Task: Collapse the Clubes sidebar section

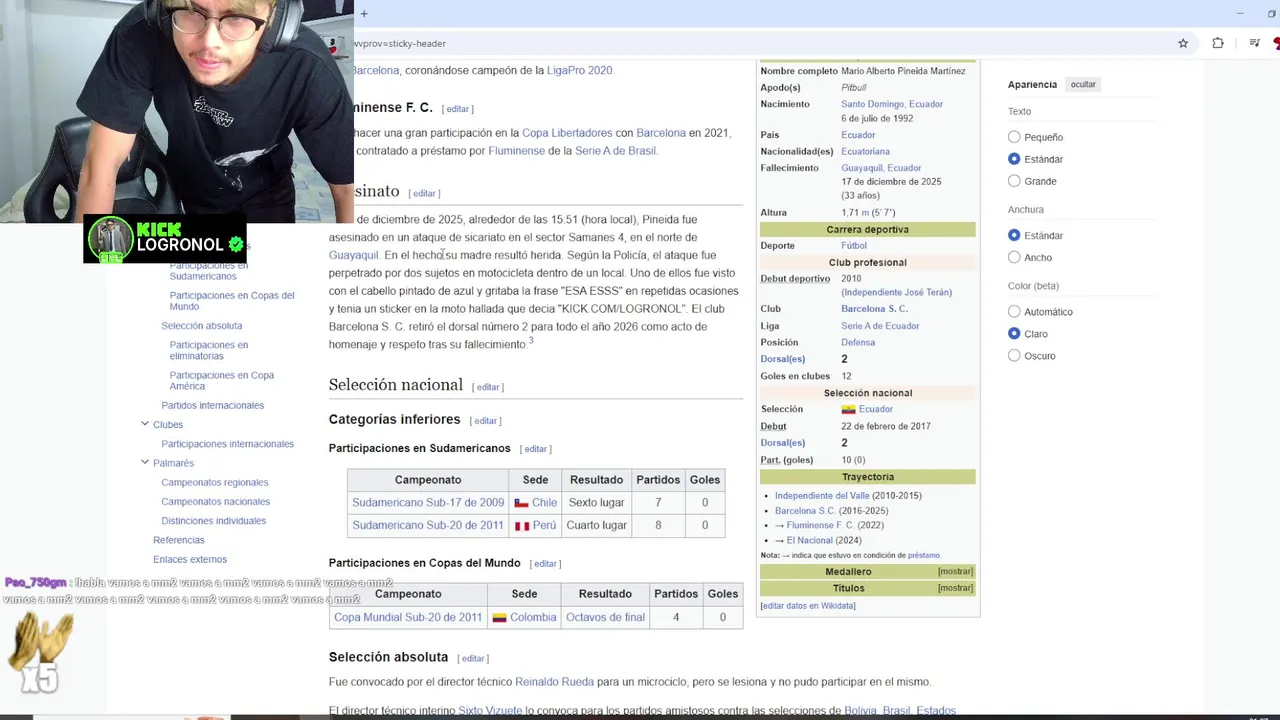Action: coord(144,424)
